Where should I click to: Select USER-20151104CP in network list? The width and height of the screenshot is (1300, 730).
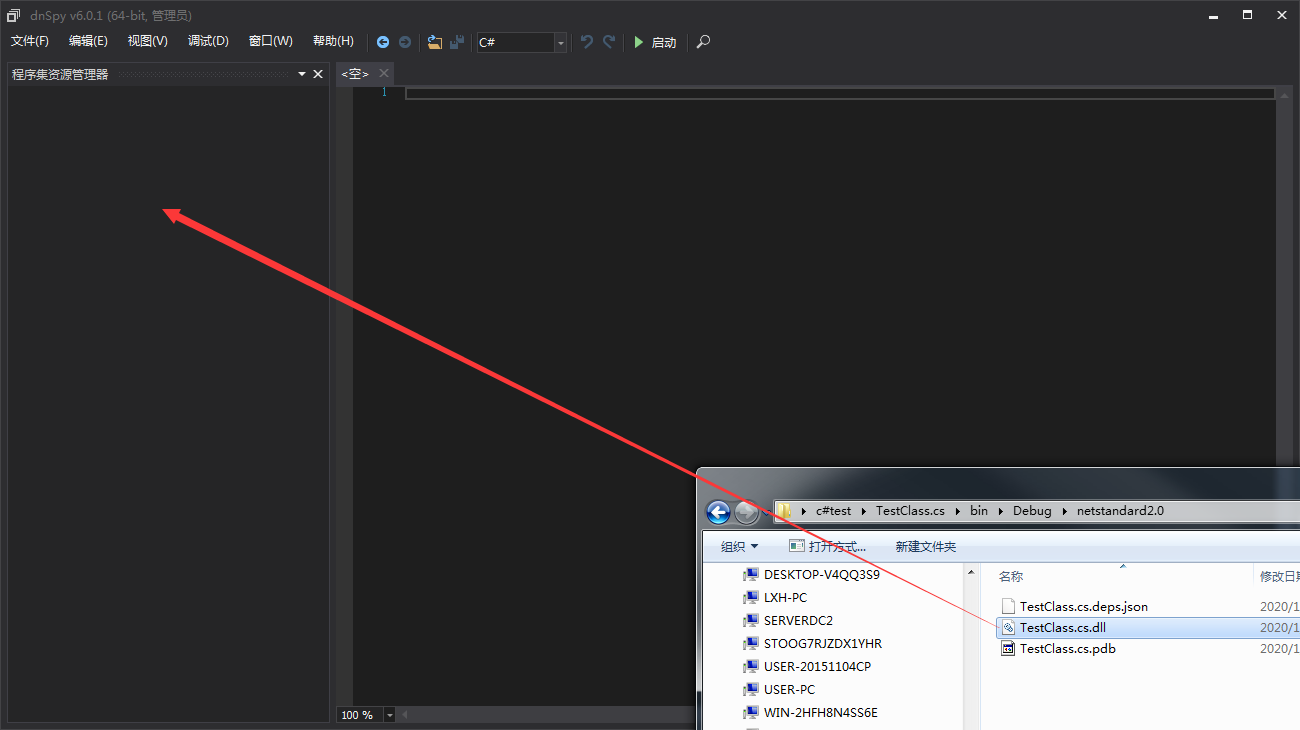pyautogui.click(x=819, y=667)
